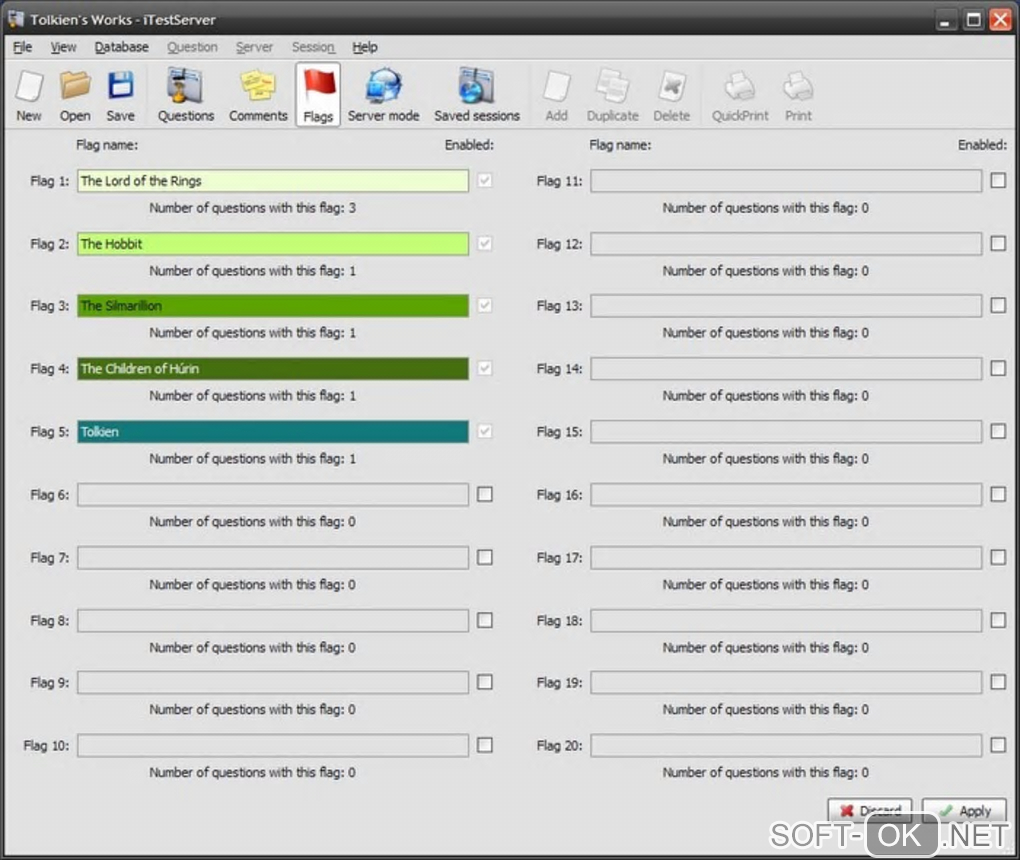Viewport: 1020px width, 860px height.
Task: Switch to Server mode
Action: [383, 96]
